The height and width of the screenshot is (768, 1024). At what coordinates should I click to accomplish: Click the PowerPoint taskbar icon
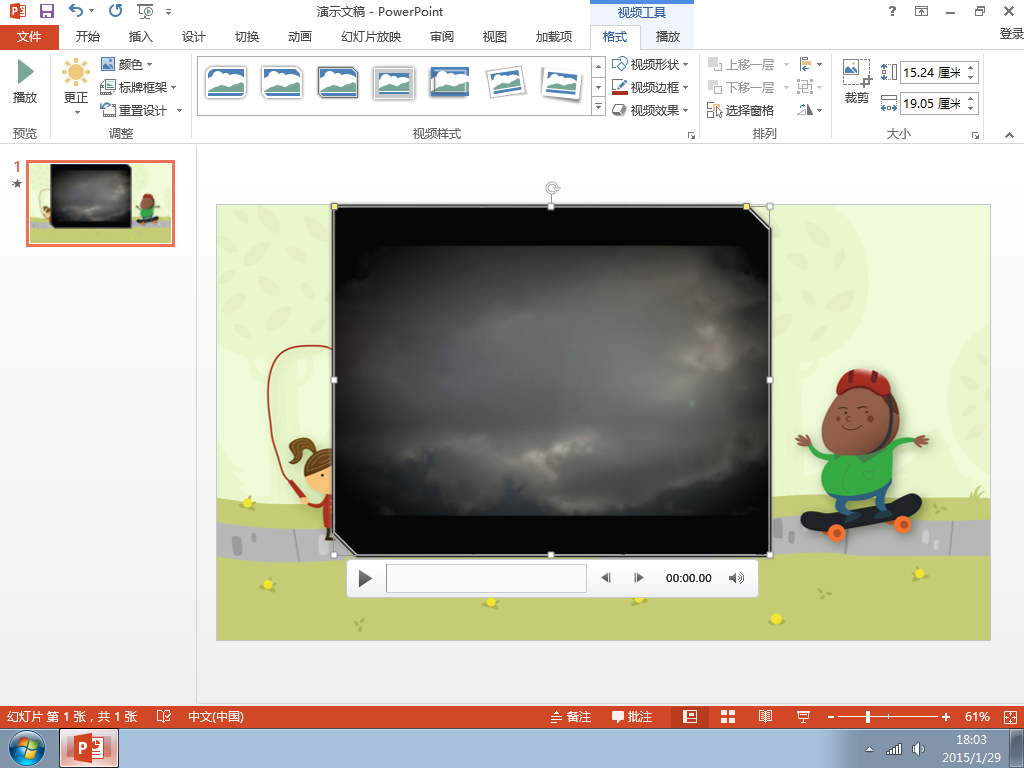[x=89, y=748]
